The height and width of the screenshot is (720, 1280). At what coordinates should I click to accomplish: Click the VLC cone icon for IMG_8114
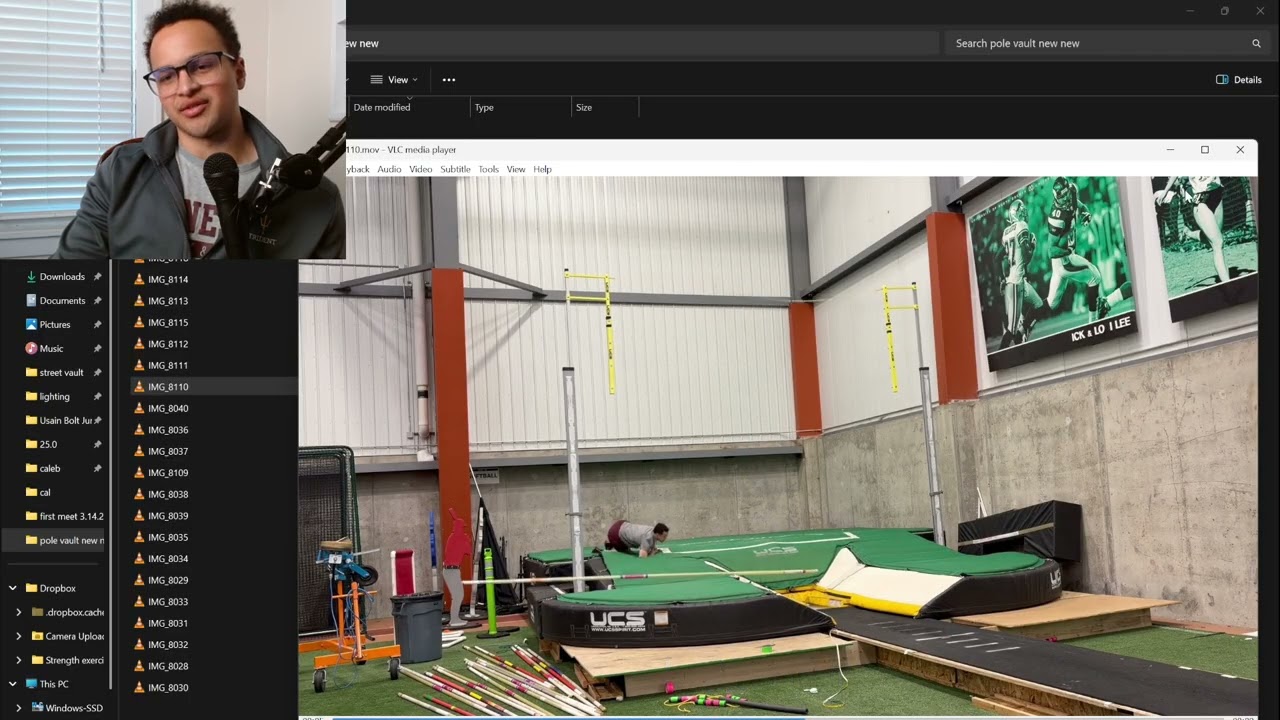click(x=139, y=279)
